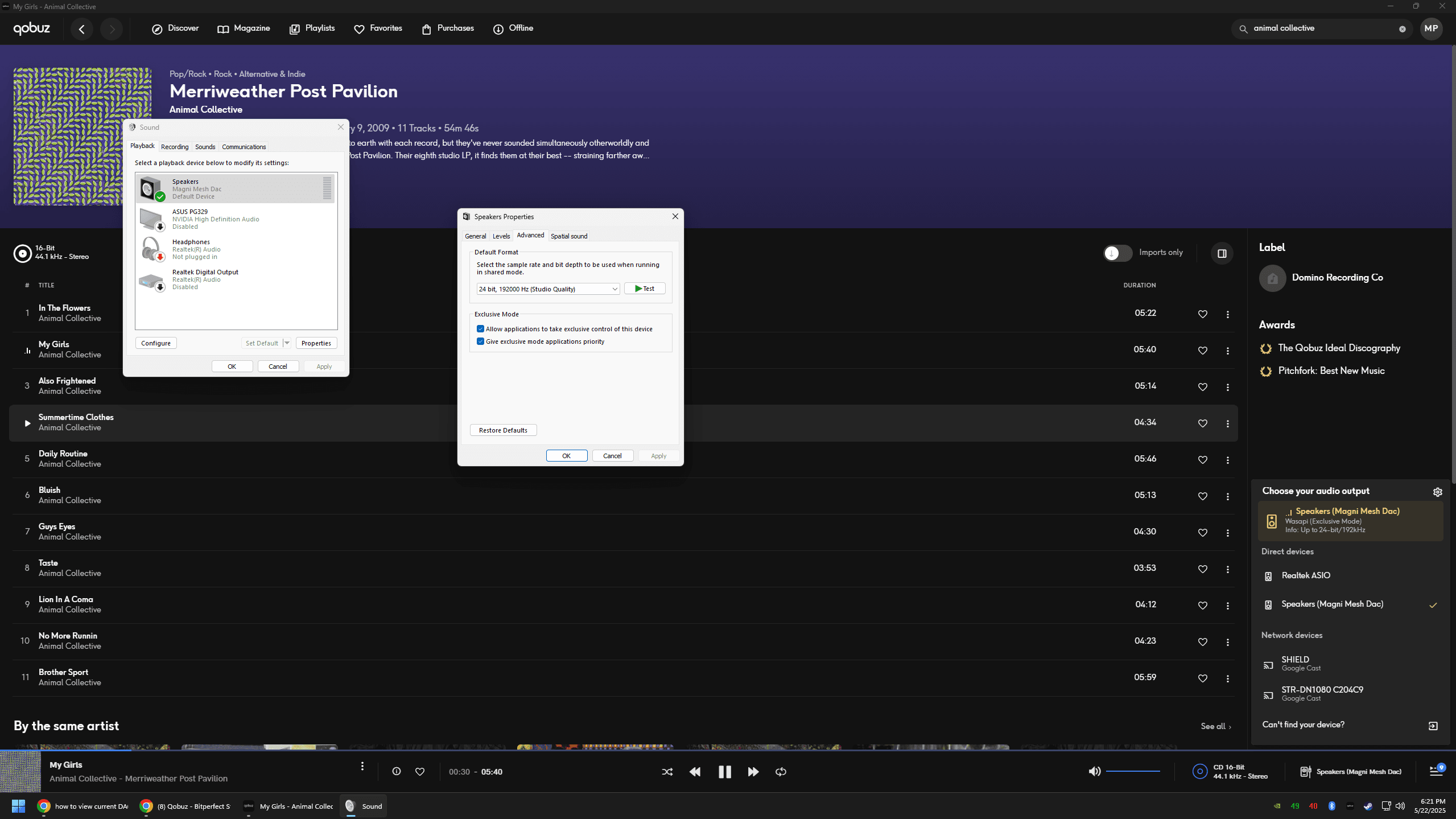The width and height of the screenshot is (1456, 819).
Task: Open Domino Recording Co label page
Action: pos(1337,278)
